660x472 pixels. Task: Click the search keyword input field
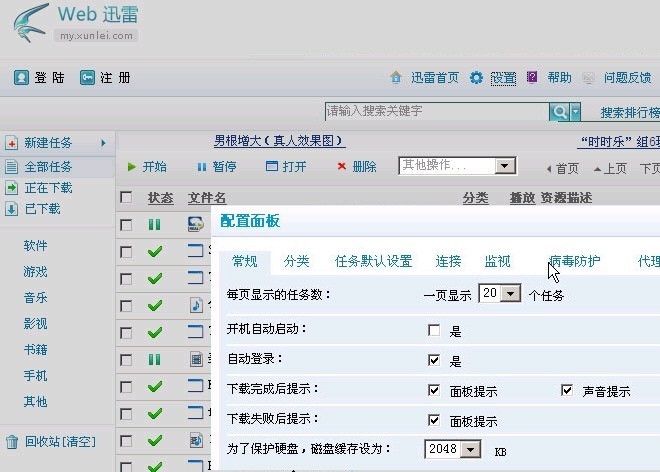[438, 111]
